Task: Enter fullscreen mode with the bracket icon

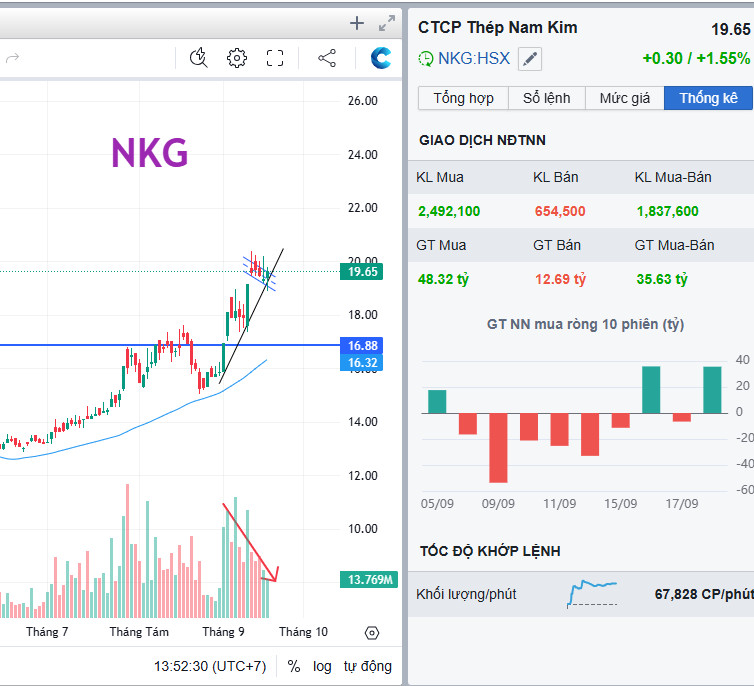Action: click(x=275, y=58)
